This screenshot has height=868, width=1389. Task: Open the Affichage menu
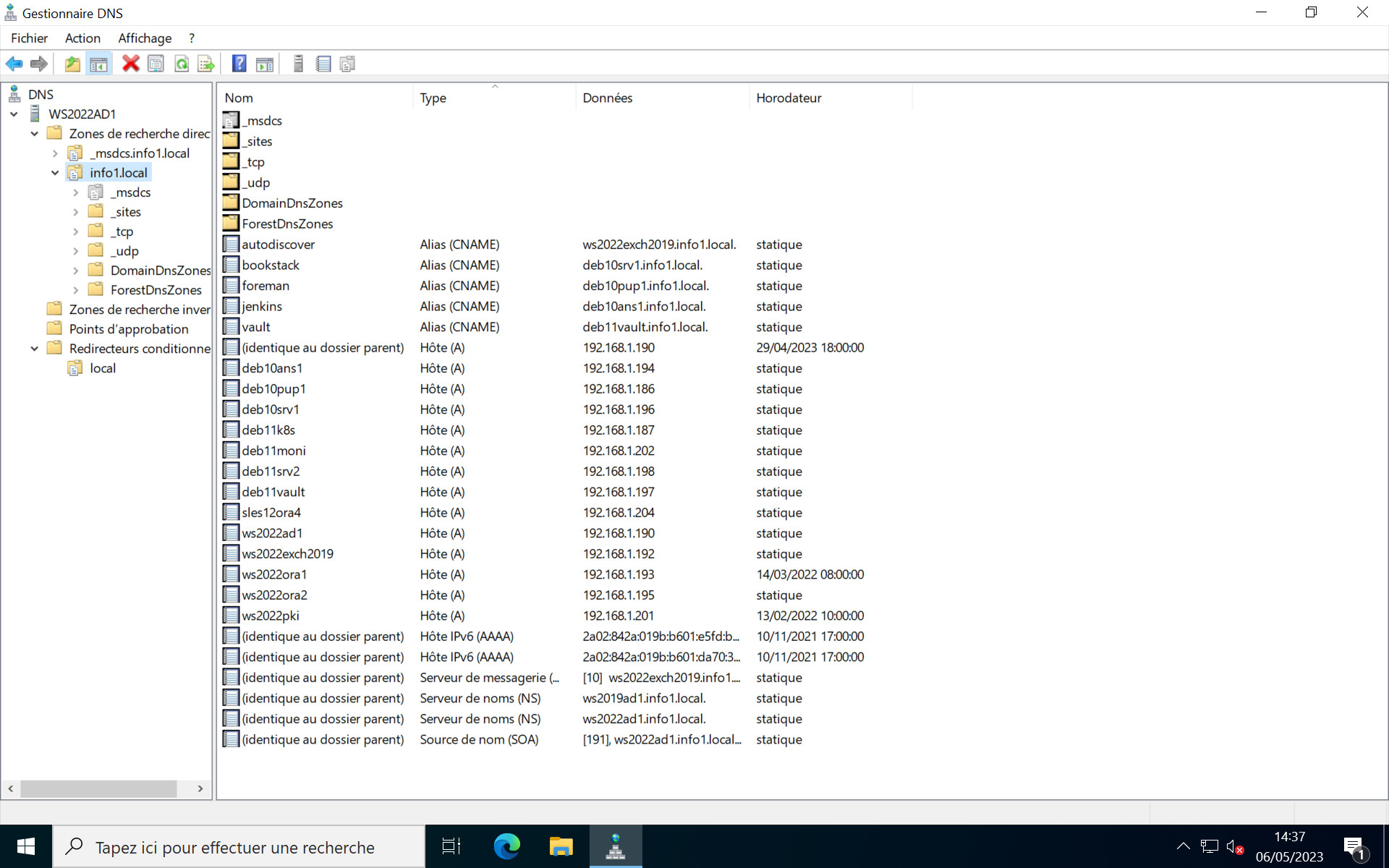click(x=145, y=38)
